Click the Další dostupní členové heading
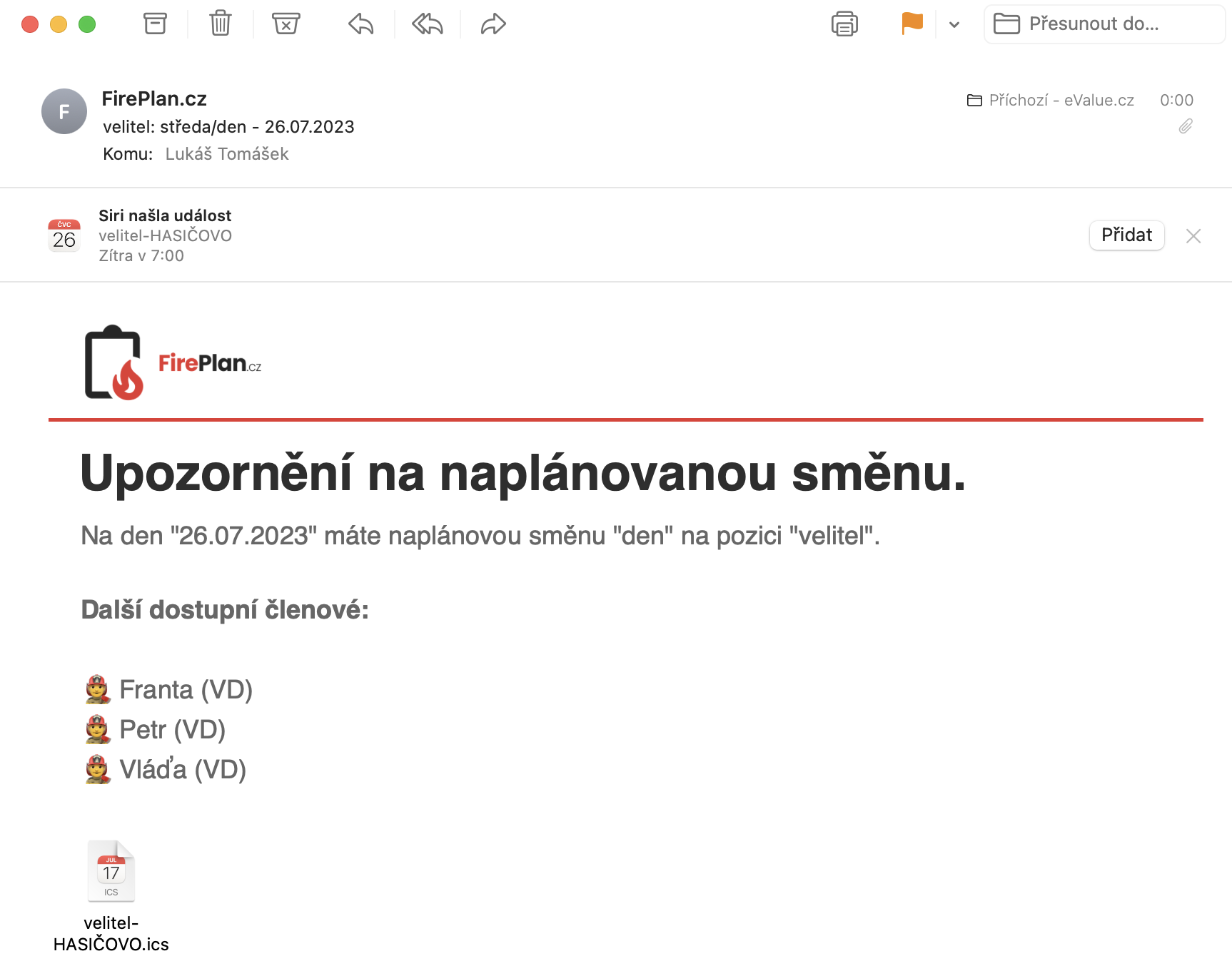The width and height of the screenshot is (1232, 976). tap(225, 611)
